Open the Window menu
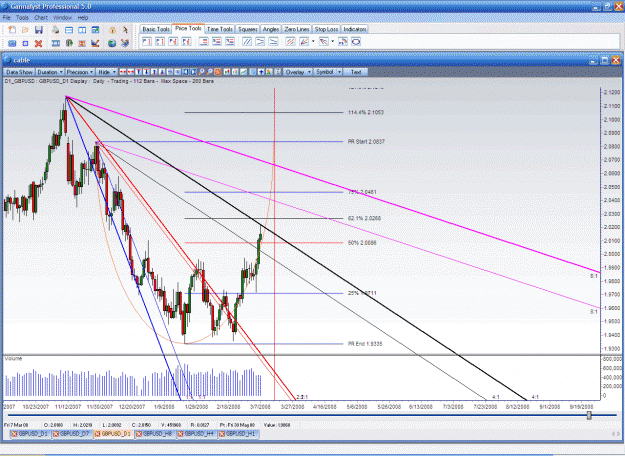Screen dimensions: 625x456 point(62,18)
